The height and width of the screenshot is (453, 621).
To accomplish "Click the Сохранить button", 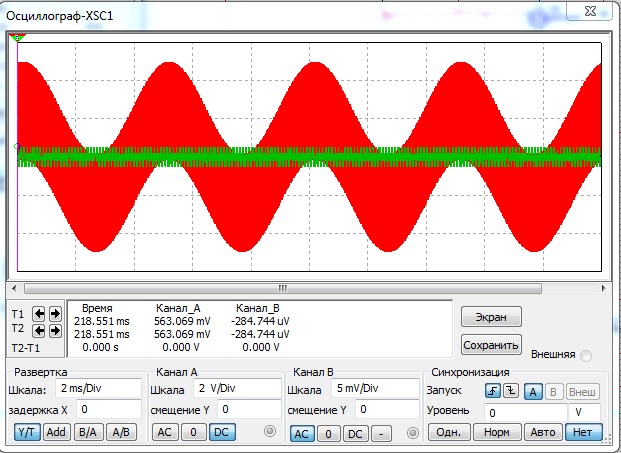I will pos(491,345).
